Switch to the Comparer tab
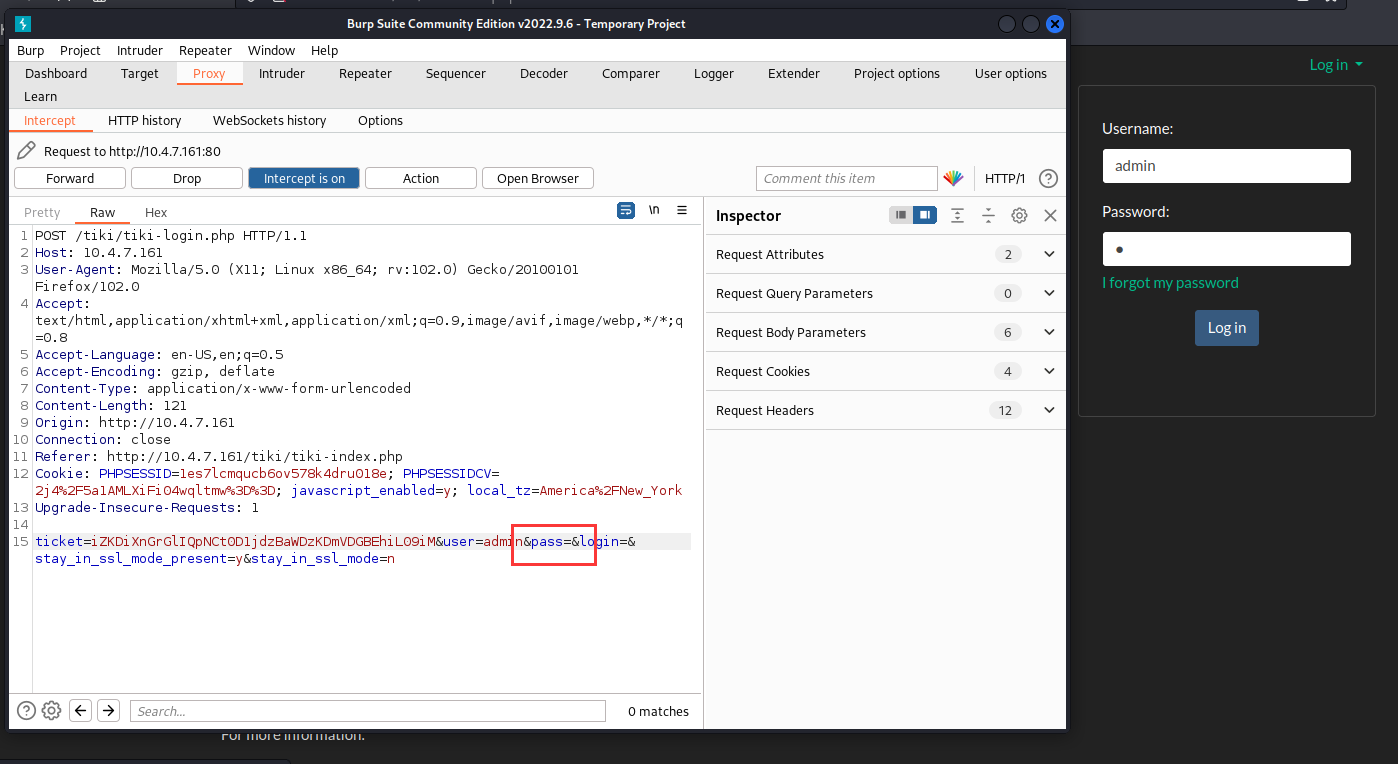Screen dimensions: 1398x764 pos(631,73)
